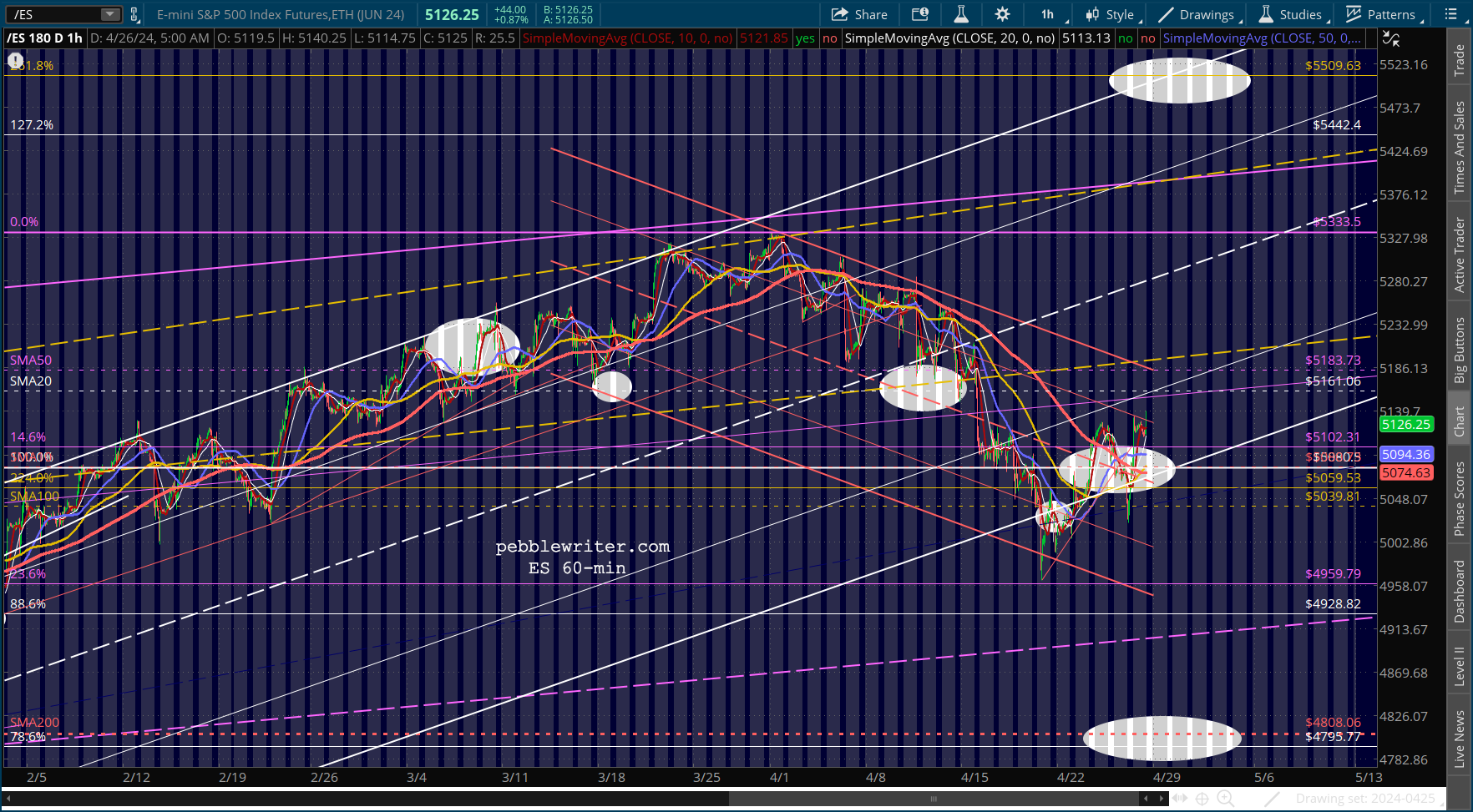The image size is (1473, 812).
Task: Click the SimpleMovingAvg (CLOSE, 50, 0,... study label
Action: point(1262,38)
